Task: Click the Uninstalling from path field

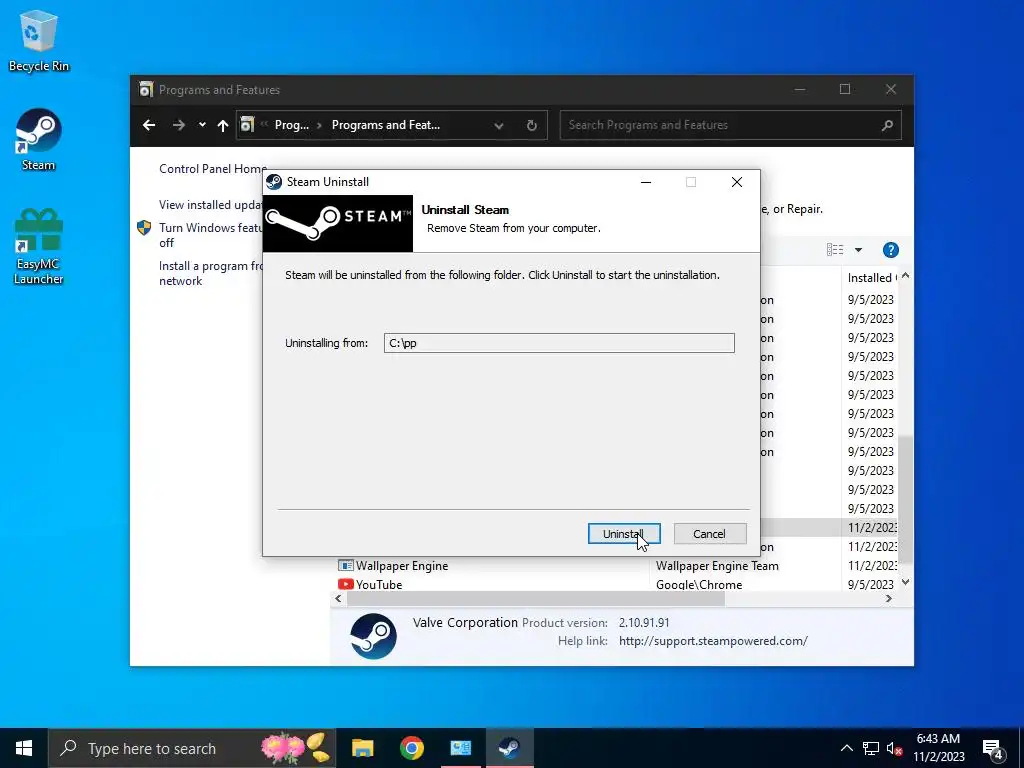Action: pyautogui.click(x=559, y=343)
